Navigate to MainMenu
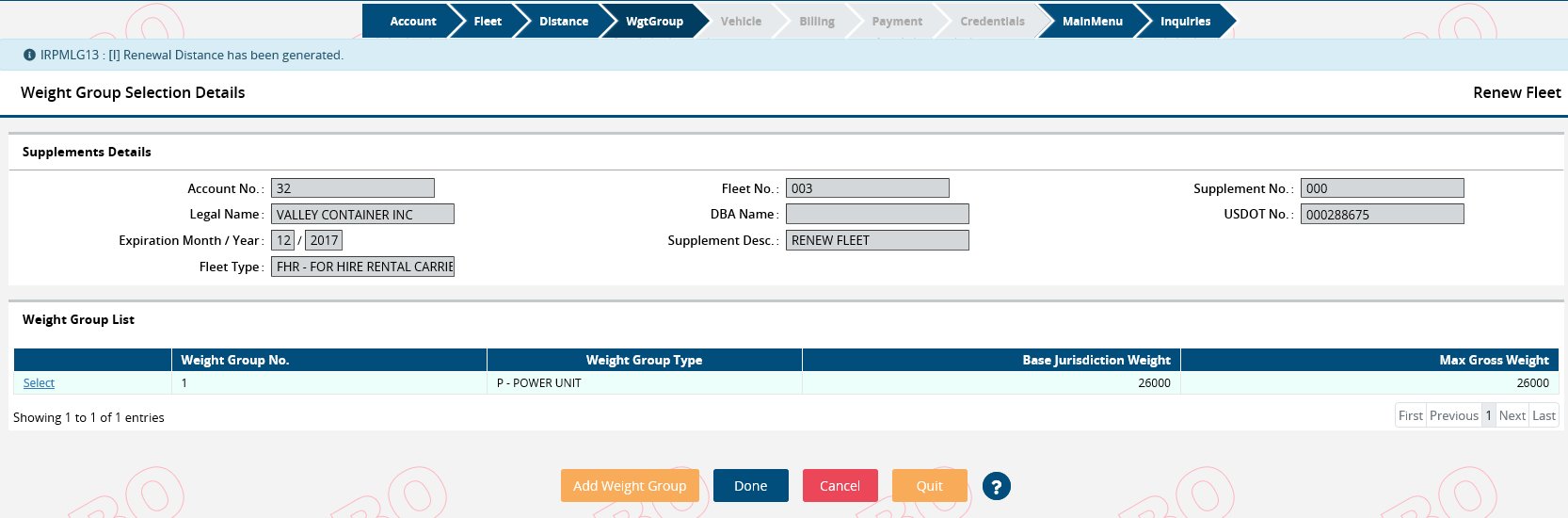 (1092, 21)
